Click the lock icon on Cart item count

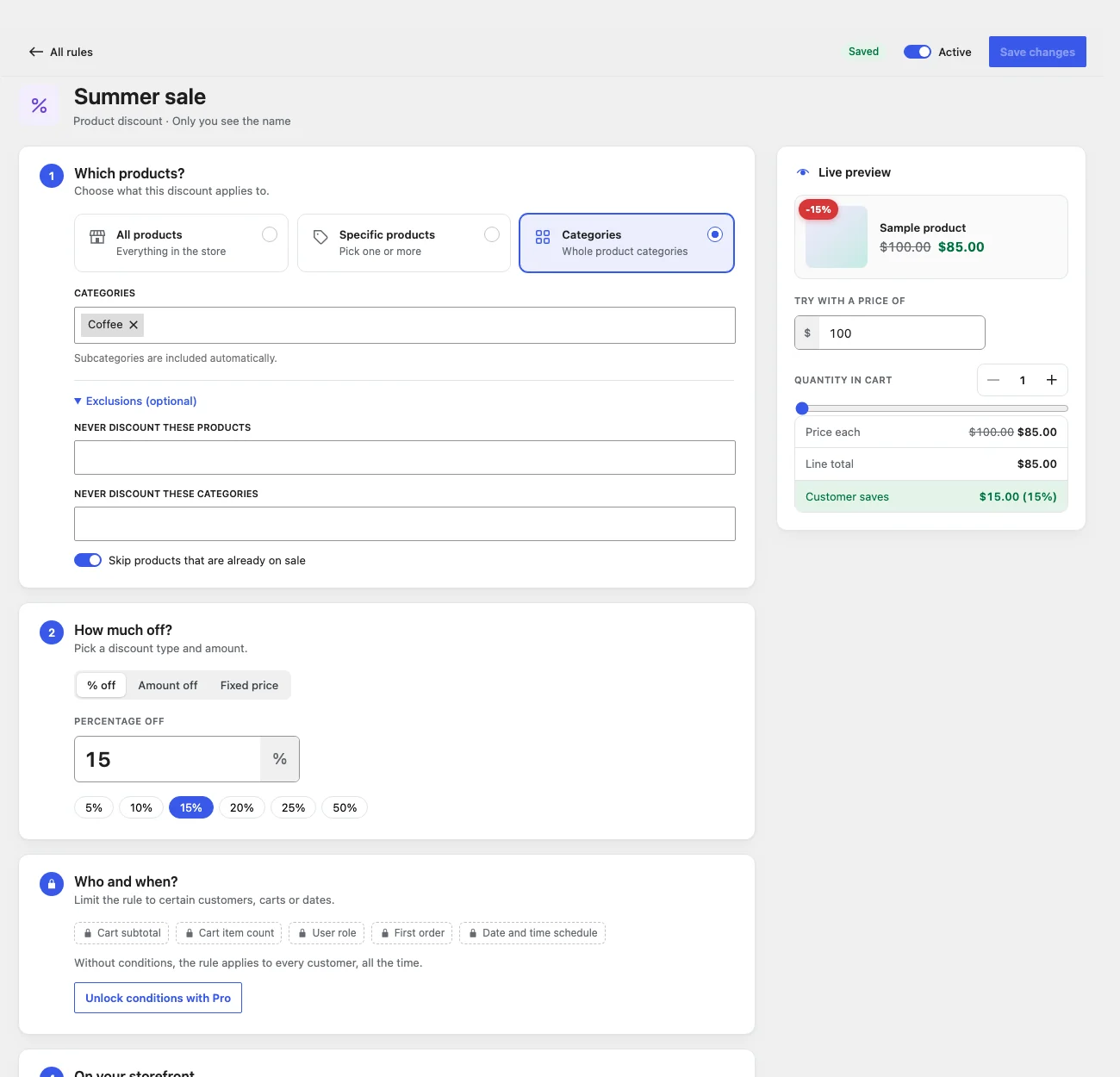point(190,933)
